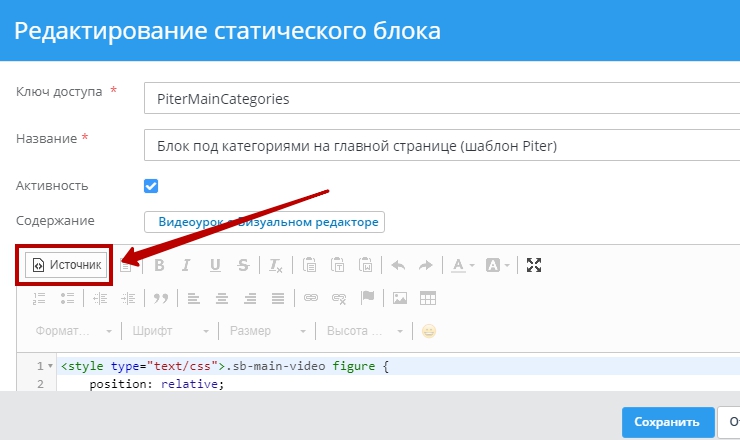Insert a numbered list
Viewport: 740px width, 440px height.
click(40, 298)
